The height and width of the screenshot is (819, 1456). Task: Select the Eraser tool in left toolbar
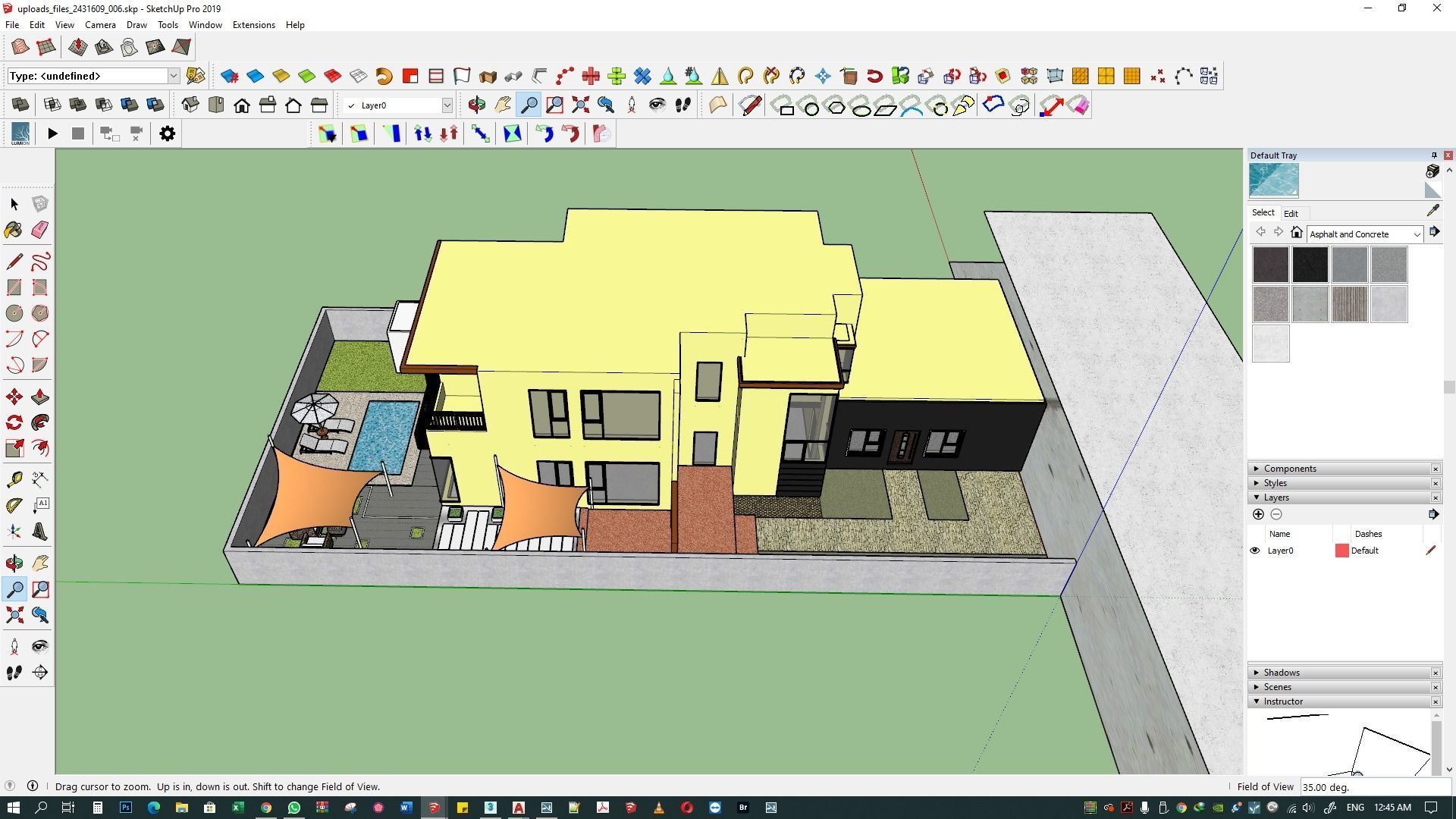click(39, 230)
